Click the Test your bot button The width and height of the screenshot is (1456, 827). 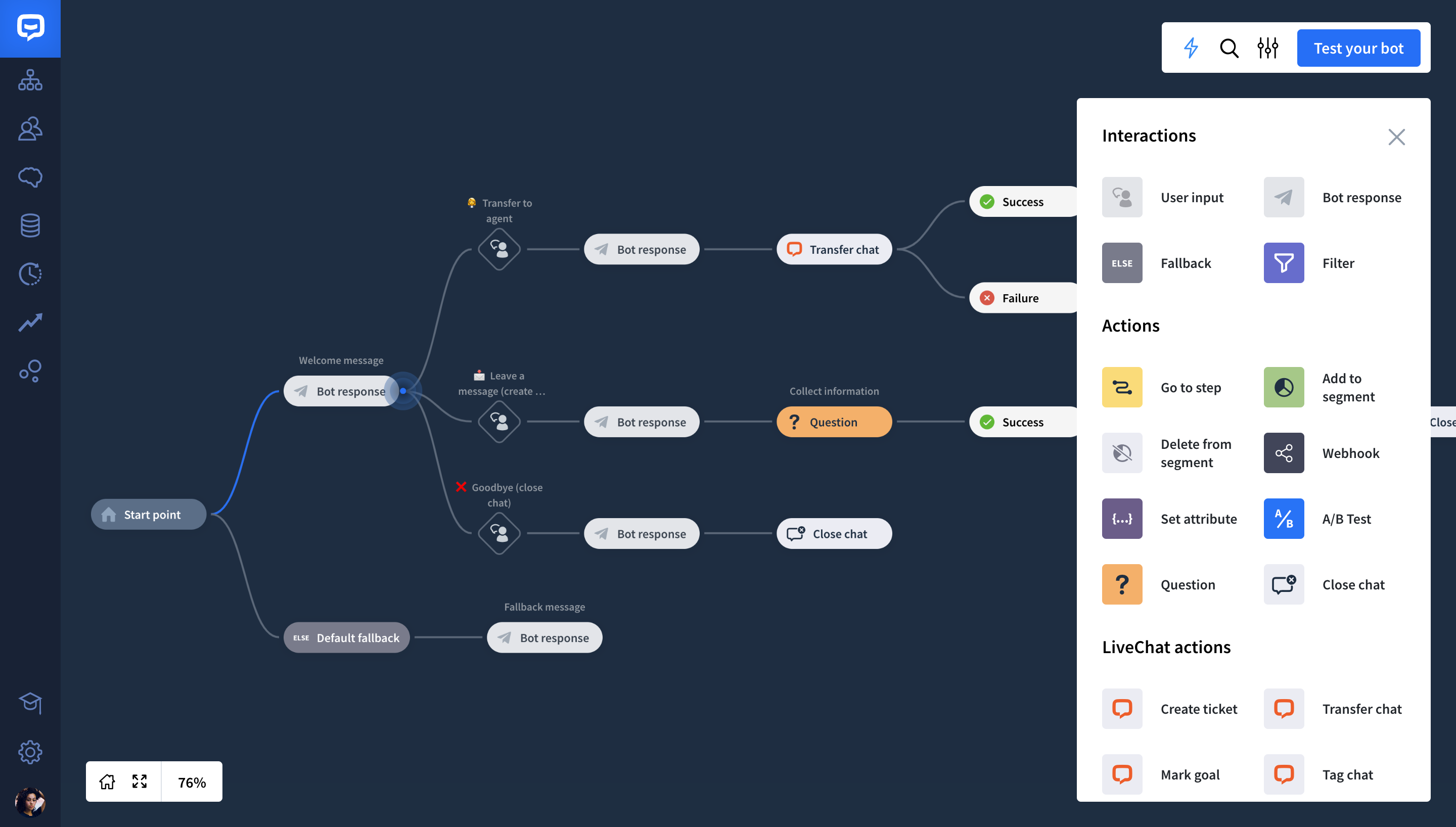pyautogui.click(x=1358, y=47)
